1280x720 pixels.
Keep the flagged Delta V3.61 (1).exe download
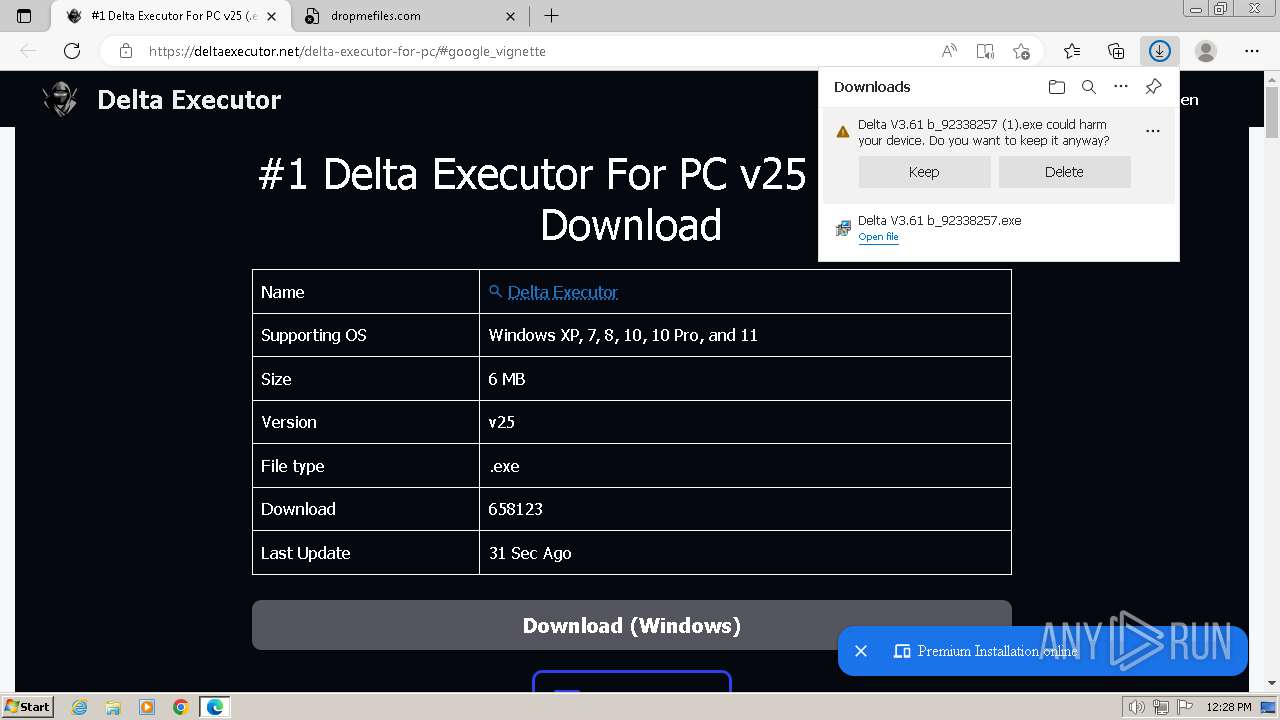(x=924, y=172)
